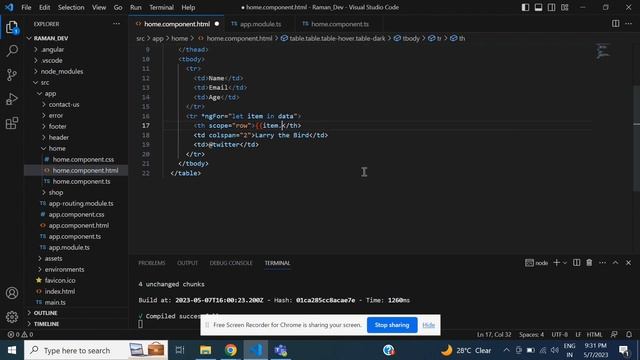Open the Terminal menu
Screen dimensions: 640x360
pos(161,7)
